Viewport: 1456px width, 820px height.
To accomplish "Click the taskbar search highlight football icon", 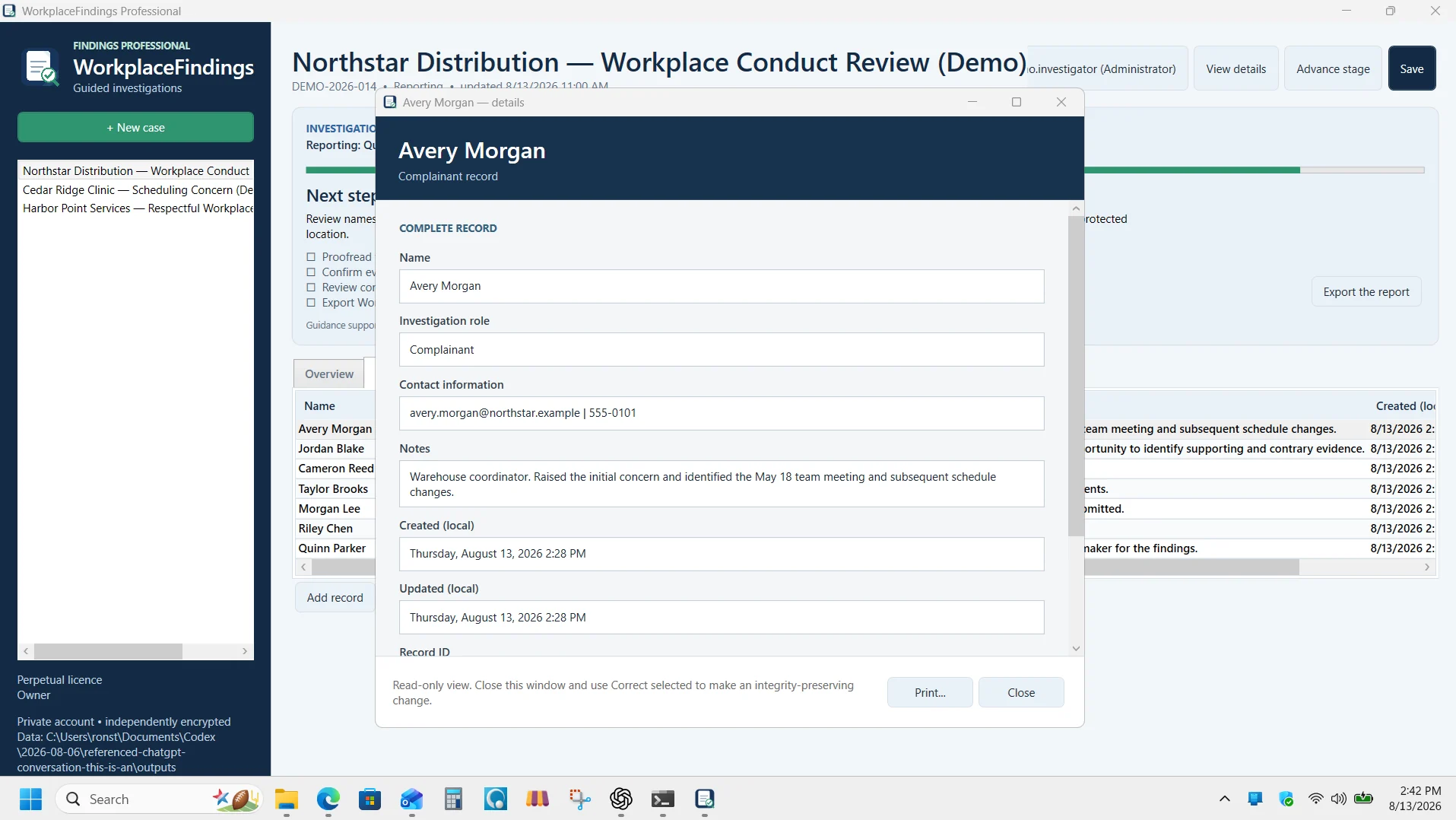I will 236,799.
